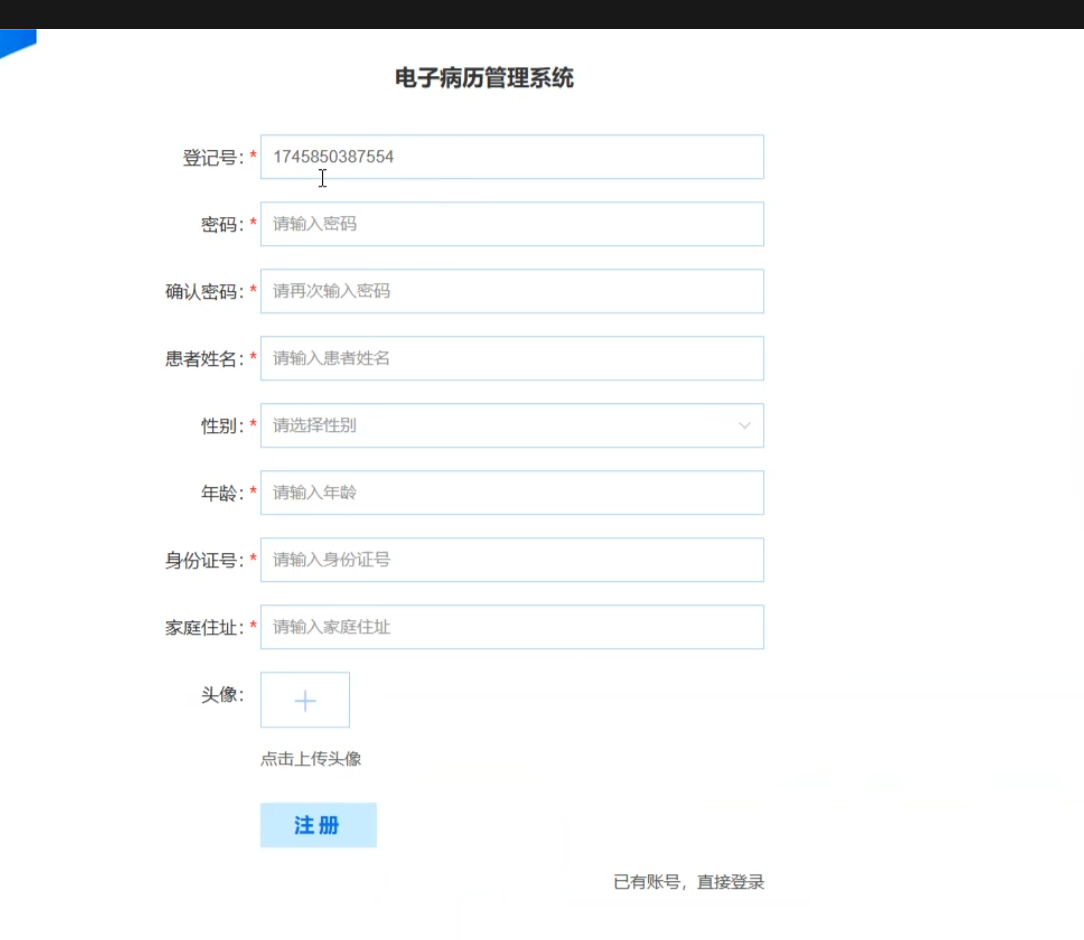Select the 请再次输入密码 confirm password field

point(511,291)
